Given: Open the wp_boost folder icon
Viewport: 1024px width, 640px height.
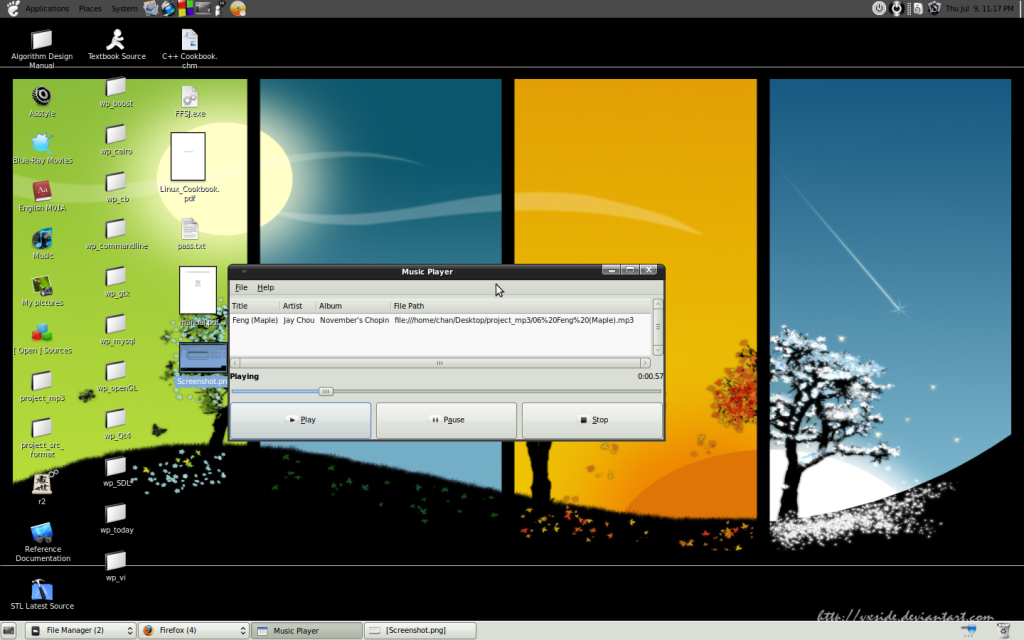Looking at the screenshot, I should [x=116, y=87].
